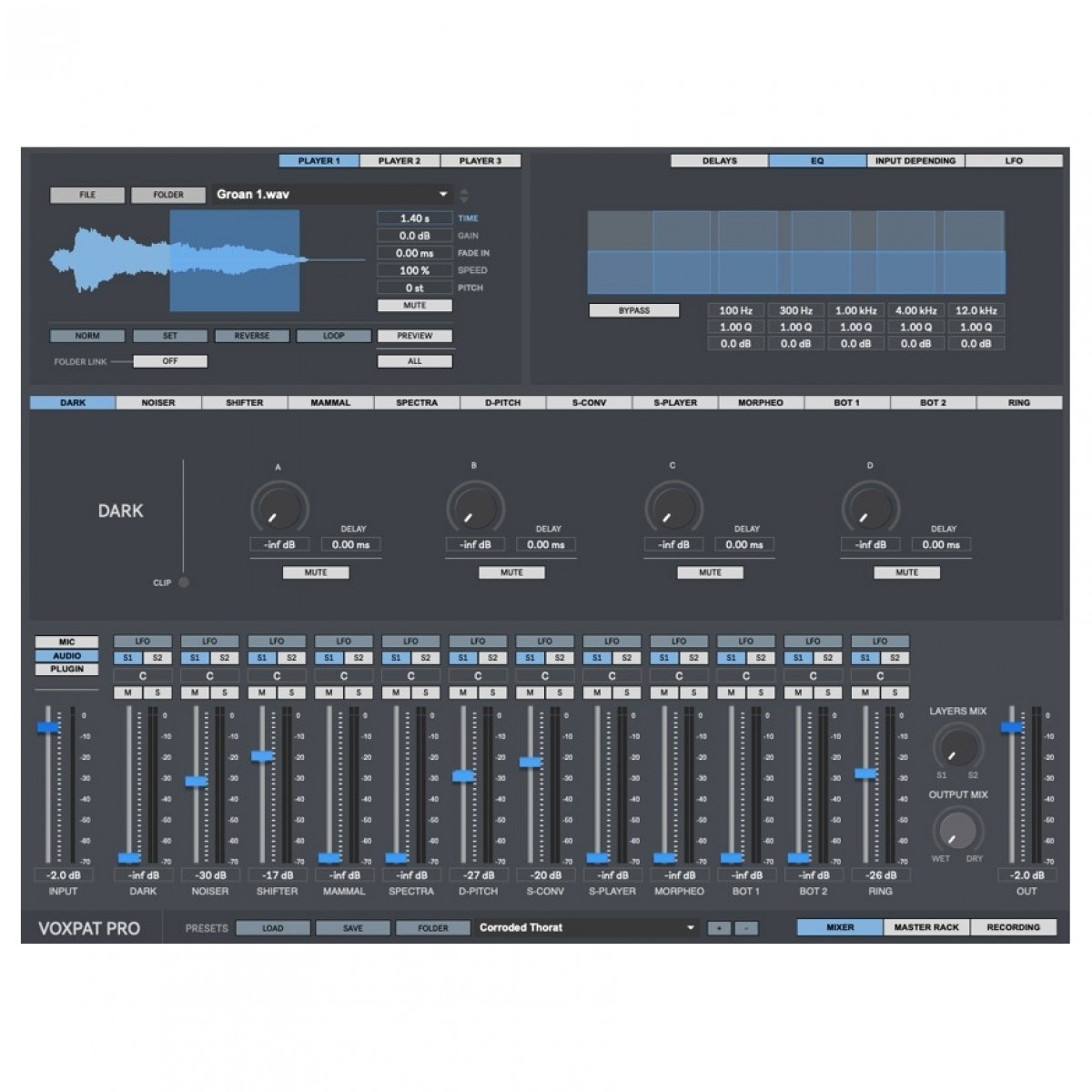The height and width of the screenshot is (1092, 1092).
Task: Open the Groan 1.wav file dropdown
Action: coord(443,195)
